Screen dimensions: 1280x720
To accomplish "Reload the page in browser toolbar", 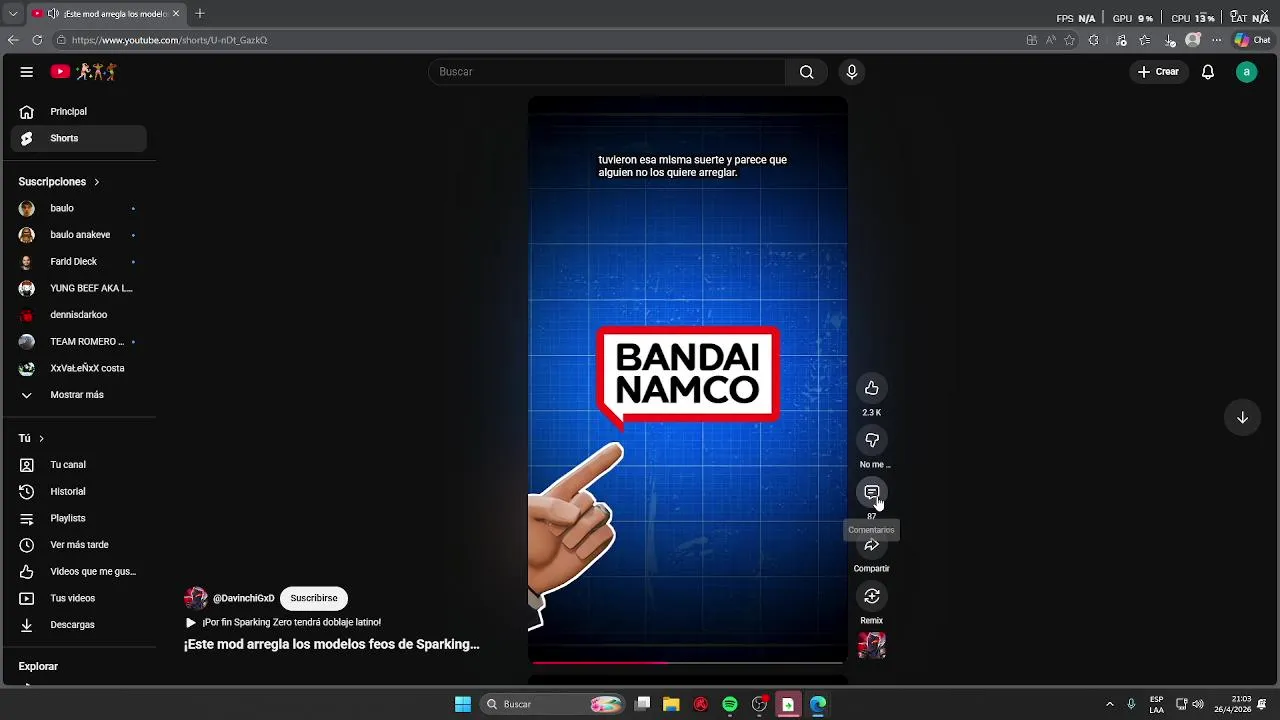I will [x=37, y=40].
